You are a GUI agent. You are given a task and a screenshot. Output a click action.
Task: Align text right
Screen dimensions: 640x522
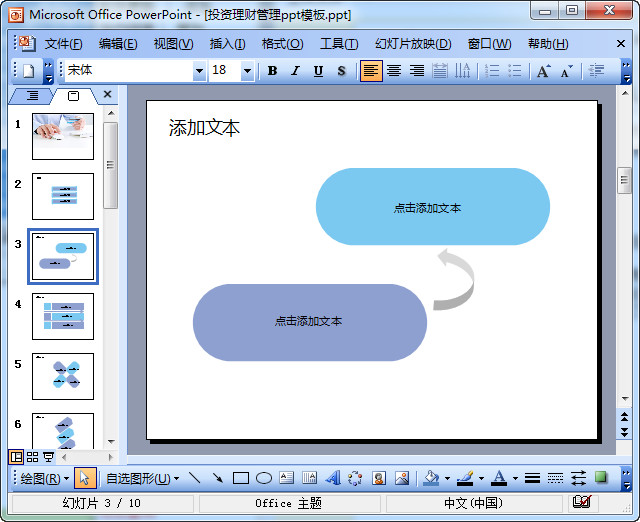point(417,71)
